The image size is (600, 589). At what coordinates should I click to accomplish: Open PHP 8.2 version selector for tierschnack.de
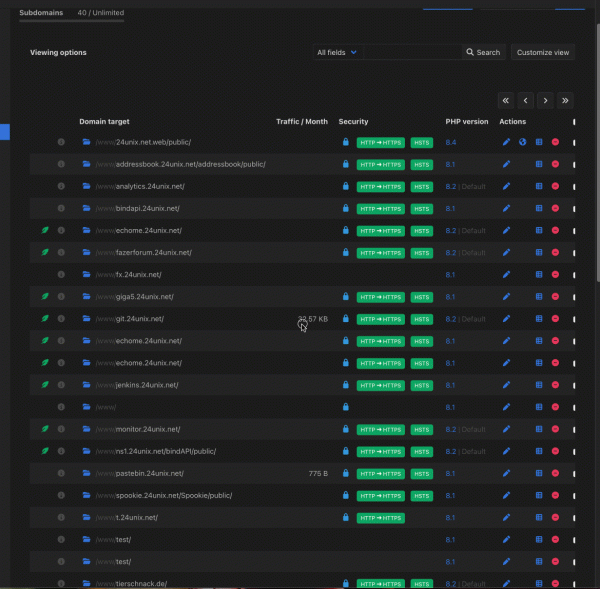point(451,584)
